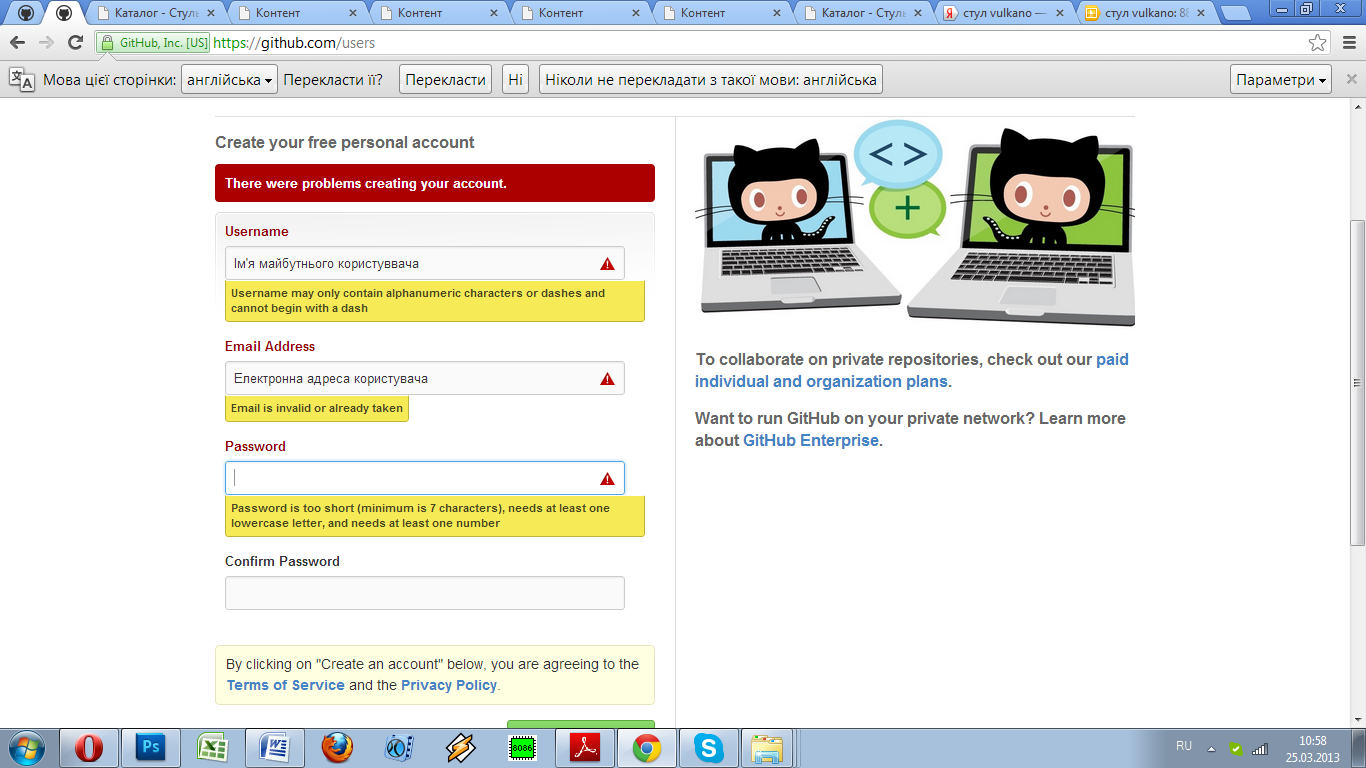Open Excel from the taskbar
The width and height of the screenshot is (1366, 768).
pos(212,748)
